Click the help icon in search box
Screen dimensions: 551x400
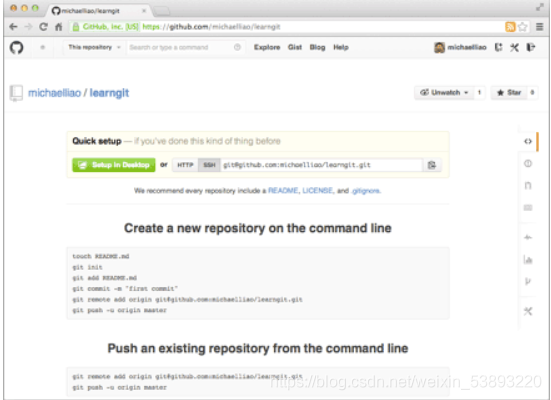pyautogui.click(x=237, y=47)
